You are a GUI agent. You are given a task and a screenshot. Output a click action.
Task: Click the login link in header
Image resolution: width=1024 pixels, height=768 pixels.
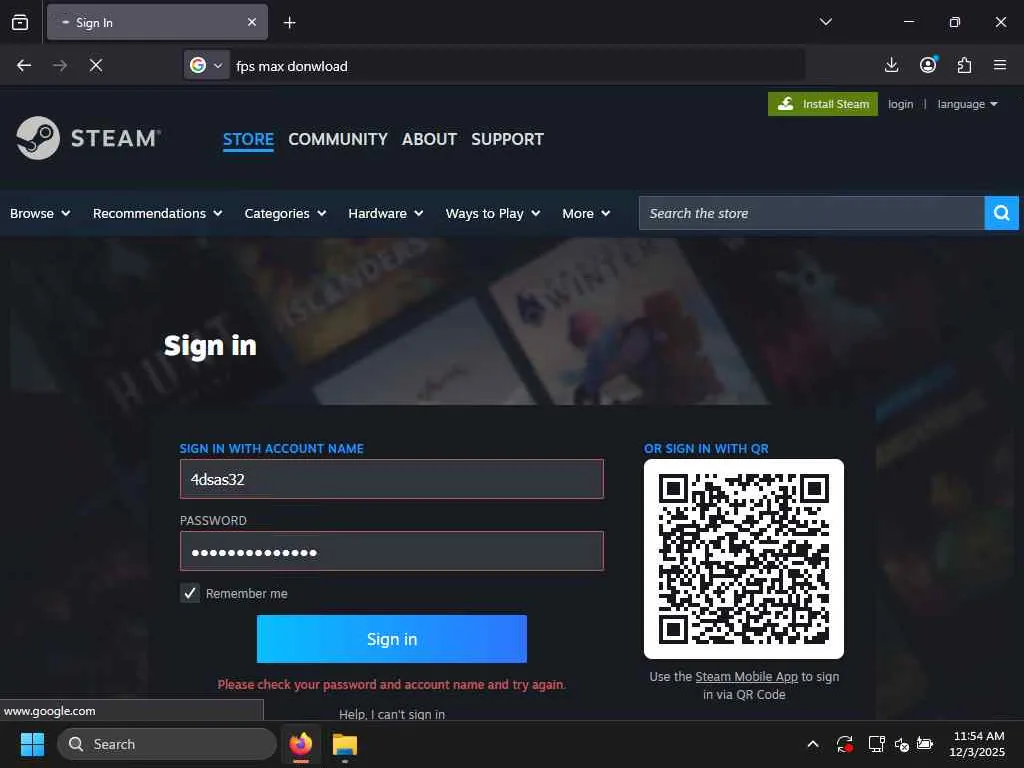coord(901,104)
